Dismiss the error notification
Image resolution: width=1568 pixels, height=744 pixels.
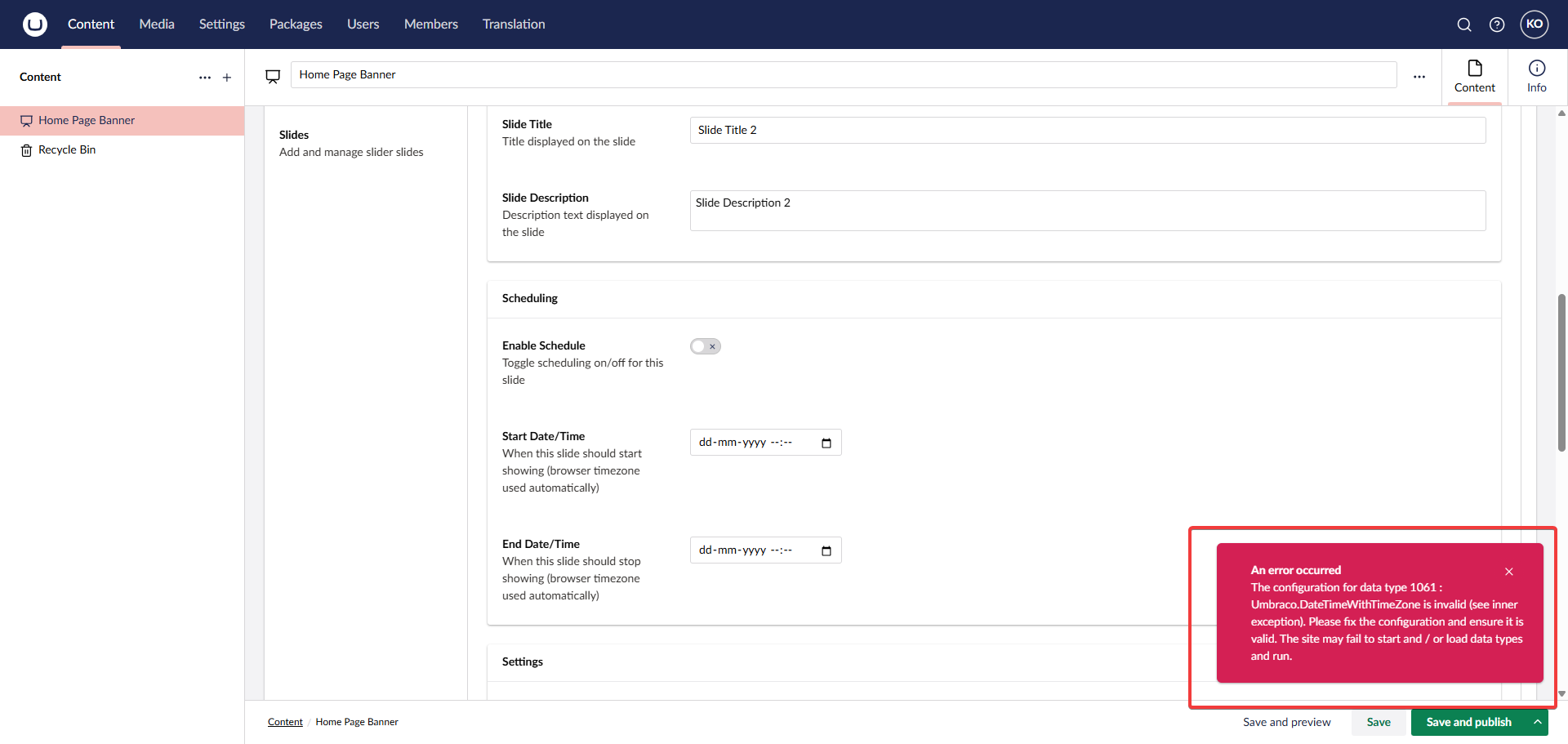(x=1509, y=572)
